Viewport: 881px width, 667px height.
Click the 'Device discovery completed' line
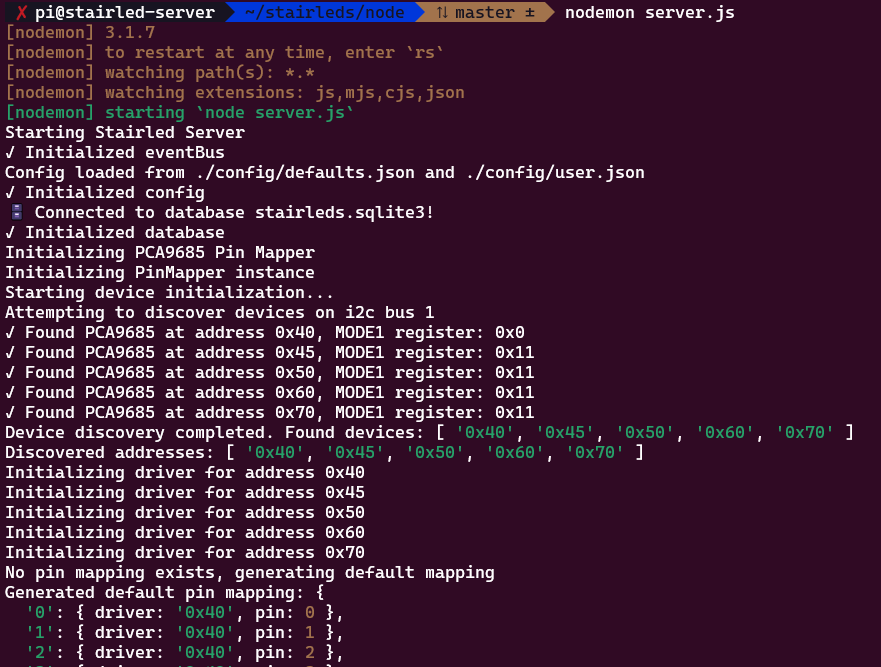tap(430, 433)
